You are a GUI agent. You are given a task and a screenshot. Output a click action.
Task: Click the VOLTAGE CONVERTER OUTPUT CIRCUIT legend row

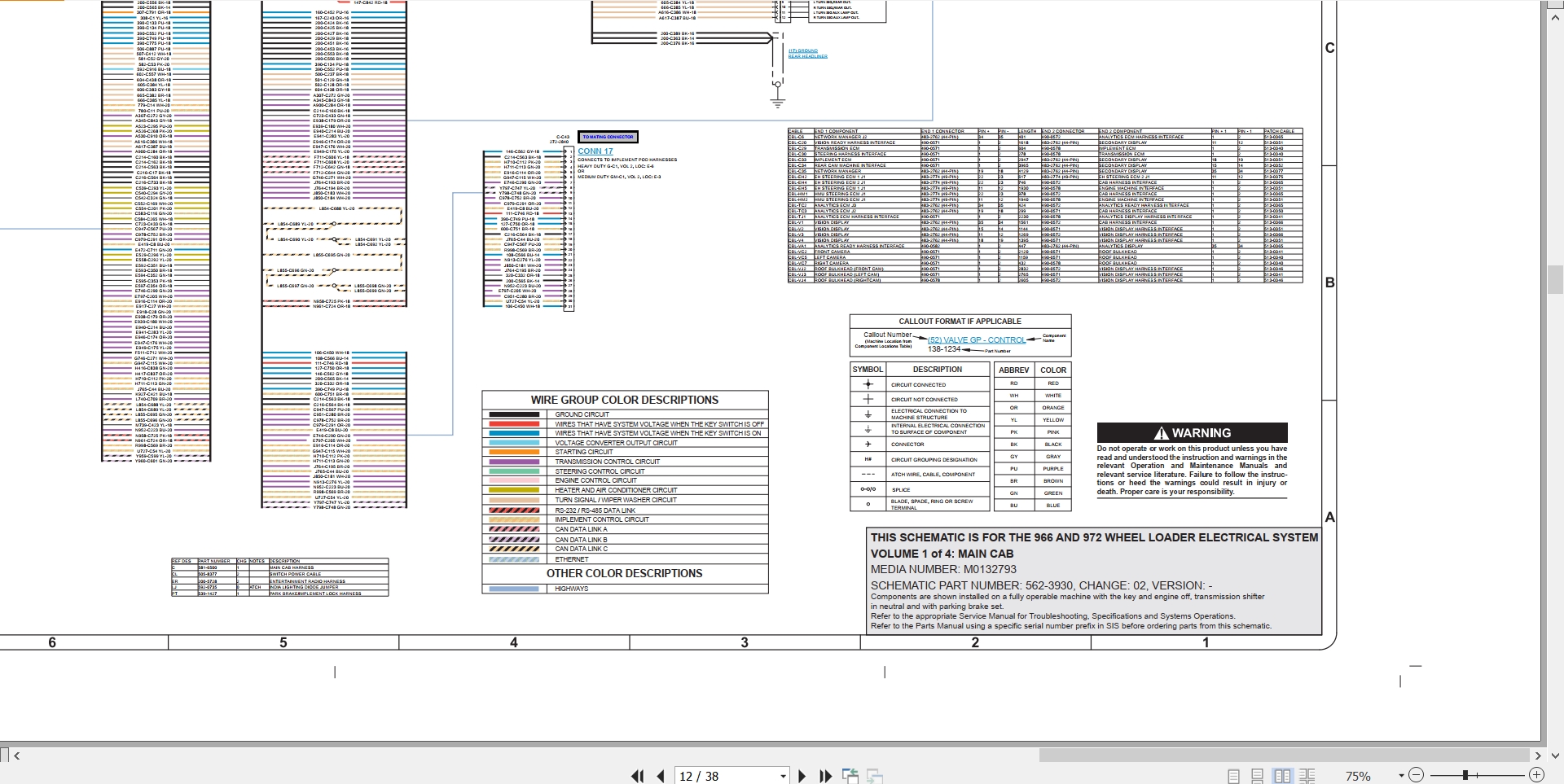pyautogui.click(x=625, y=443)
